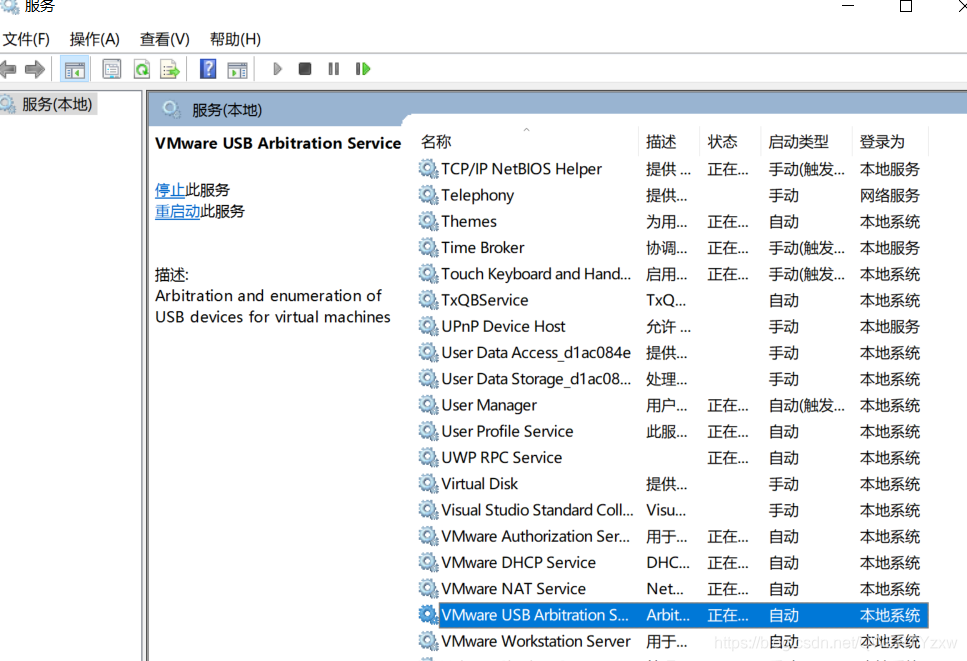Click the Export List toolbar icon

click(x=170, y=69)
